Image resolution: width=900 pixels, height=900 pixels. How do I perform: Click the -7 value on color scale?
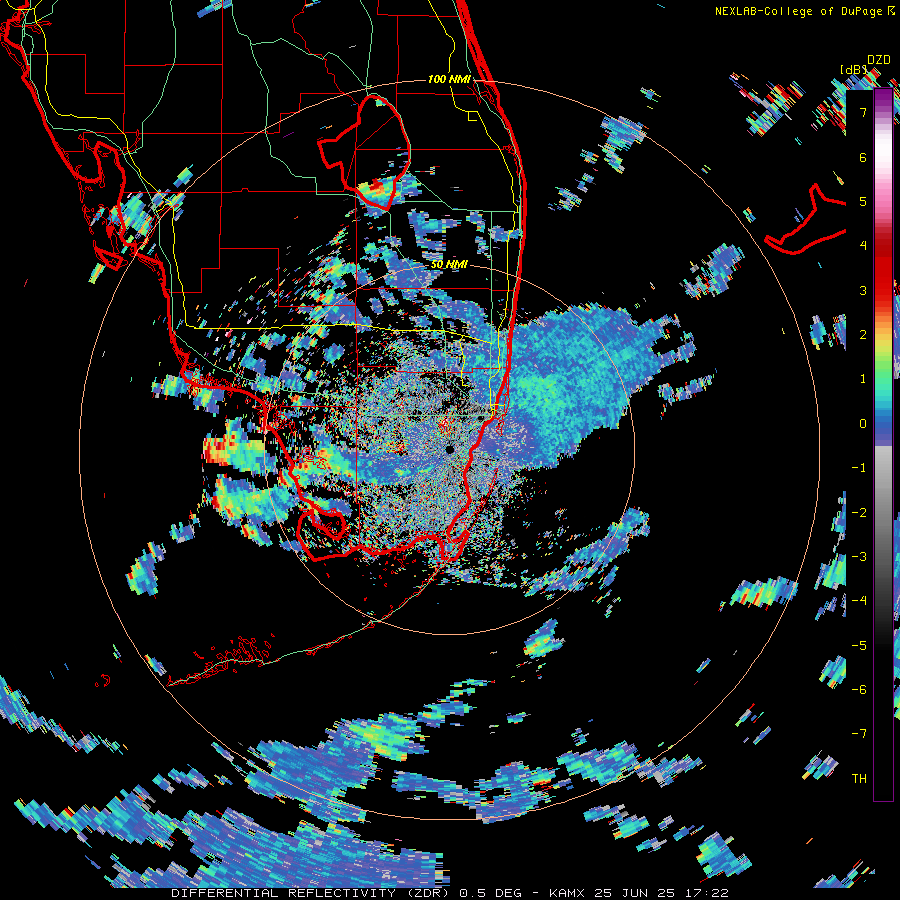coord(859,734)
